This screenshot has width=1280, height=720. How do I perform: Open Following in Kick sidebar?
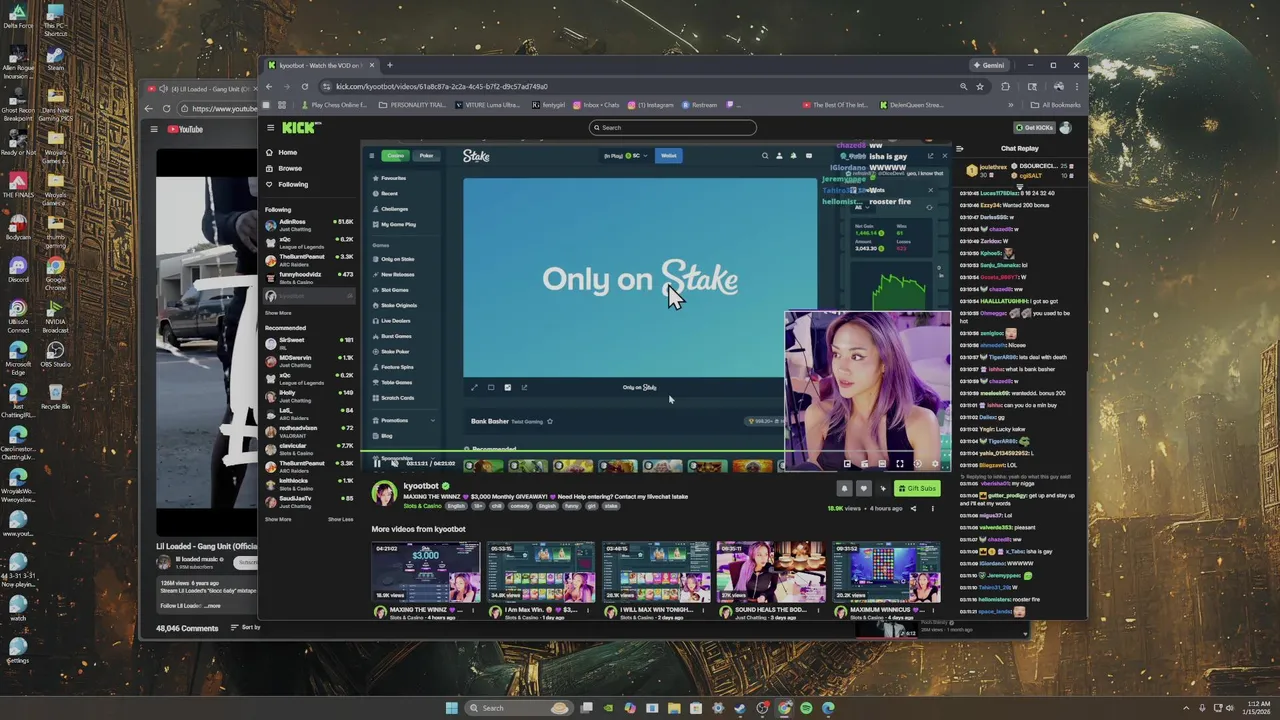coord(286,184)
